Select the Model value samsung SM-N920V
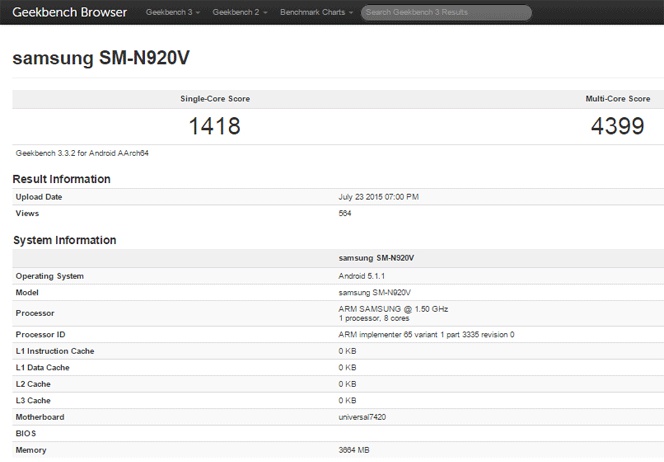The width and height of the screenshot is (664, 462). coord(374,293)
